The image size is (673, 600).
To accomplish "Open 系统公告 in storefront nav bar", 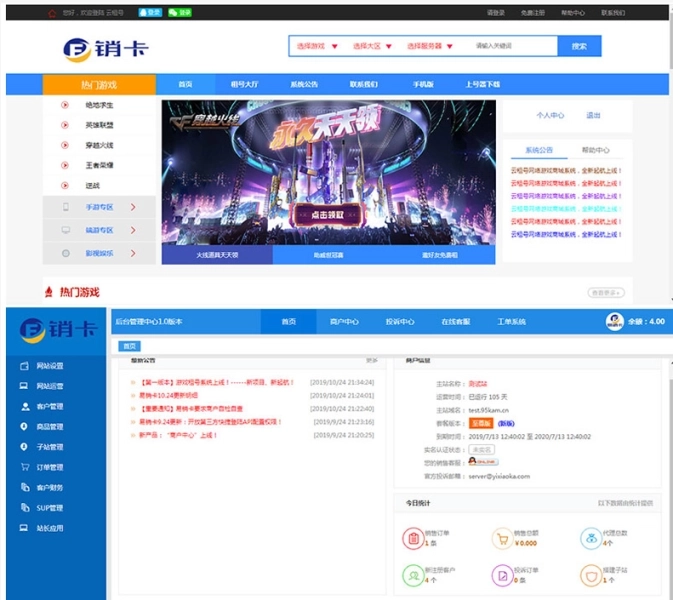I will pos(304,84).
